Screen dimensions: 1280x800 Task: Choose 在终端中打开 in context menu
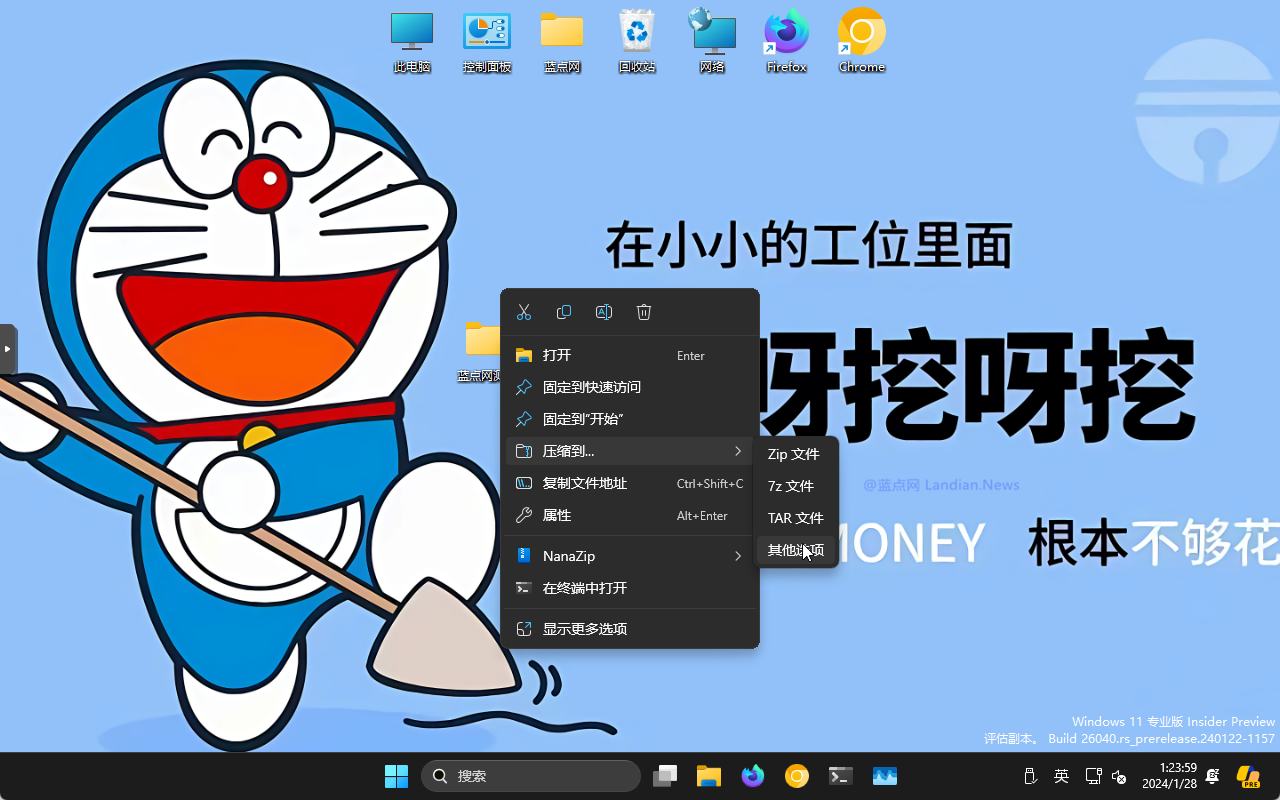tap(630, 588)
